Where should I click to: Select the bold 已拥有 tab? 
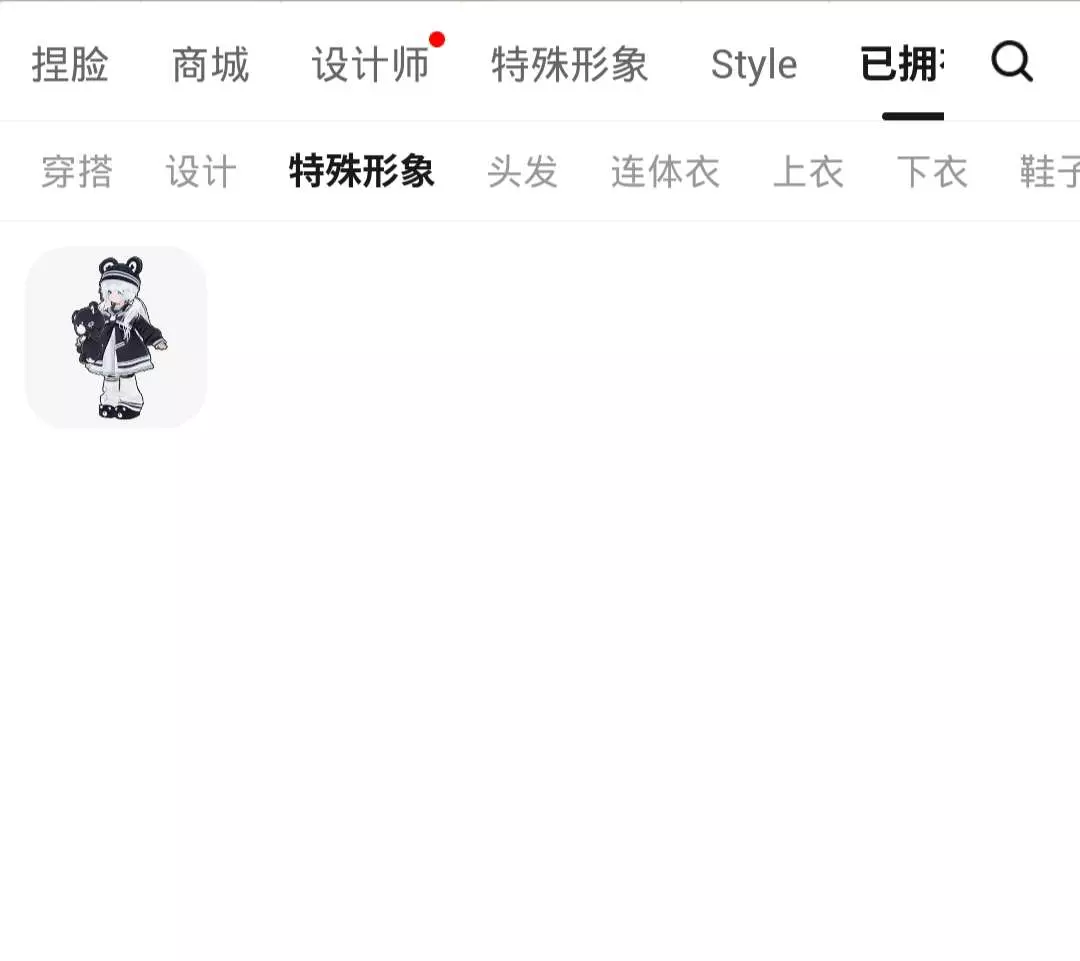(x=902, y=65)
